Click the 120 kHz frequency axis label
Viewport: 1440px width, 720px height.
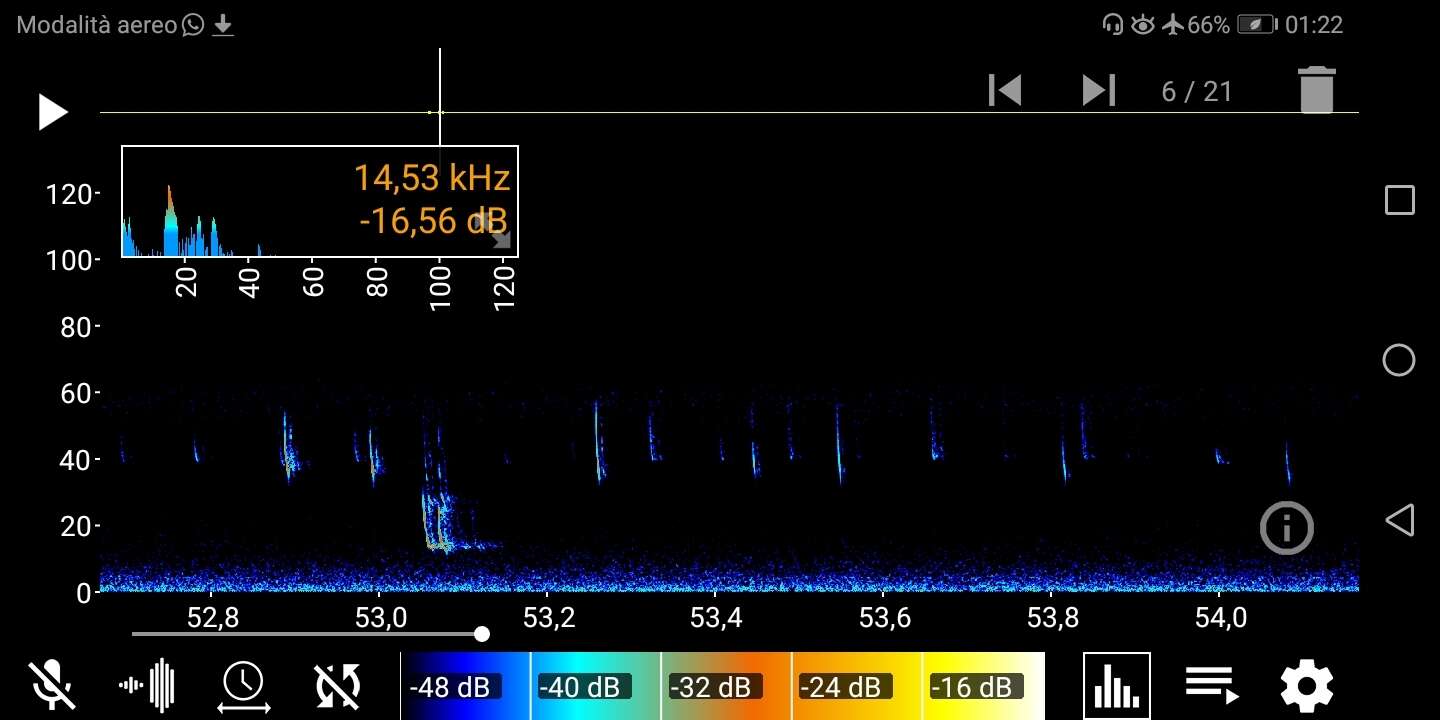coord(70,194)
